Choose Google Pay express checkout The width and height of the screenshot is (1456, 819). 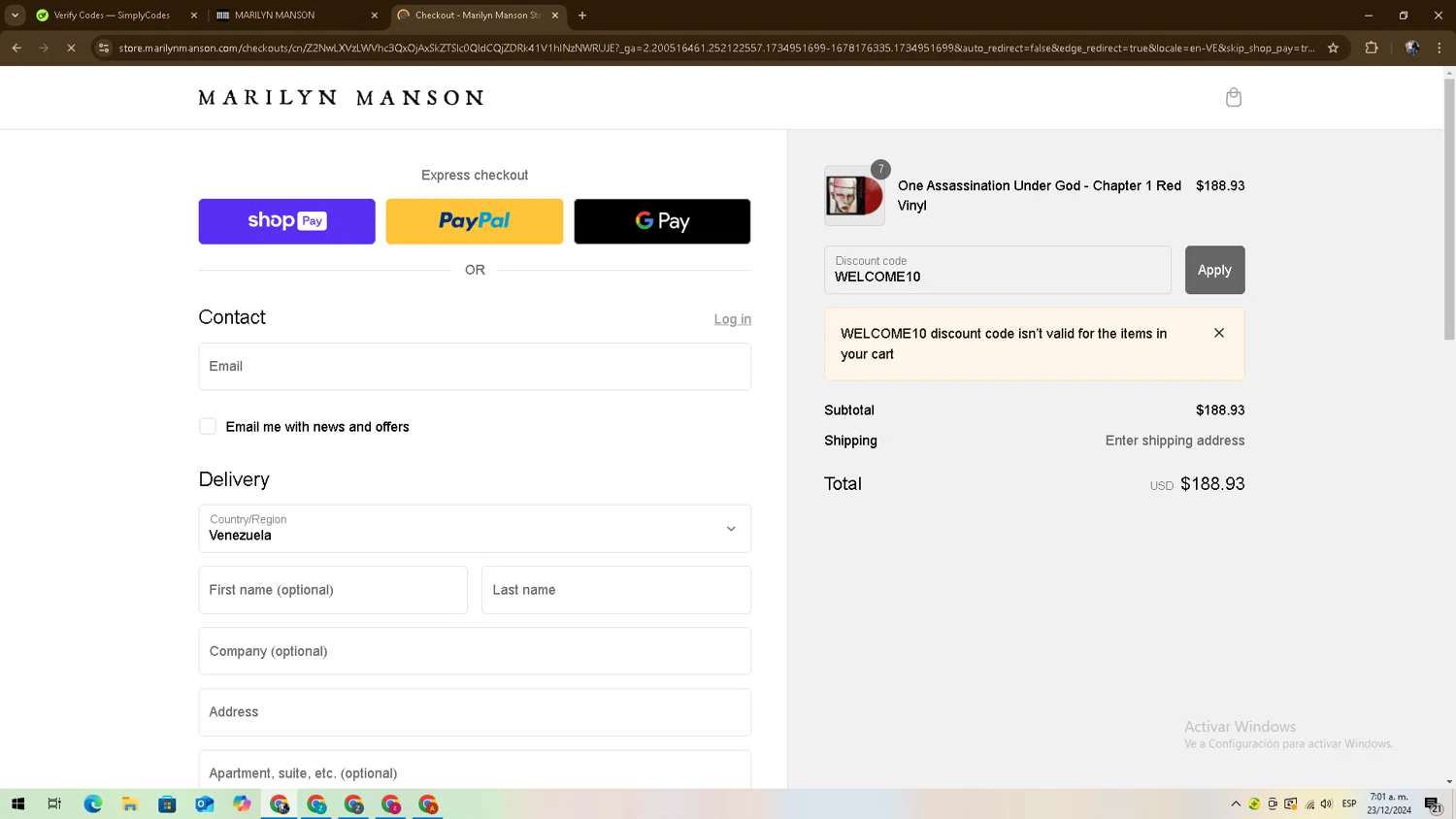(x=662, y=221)
